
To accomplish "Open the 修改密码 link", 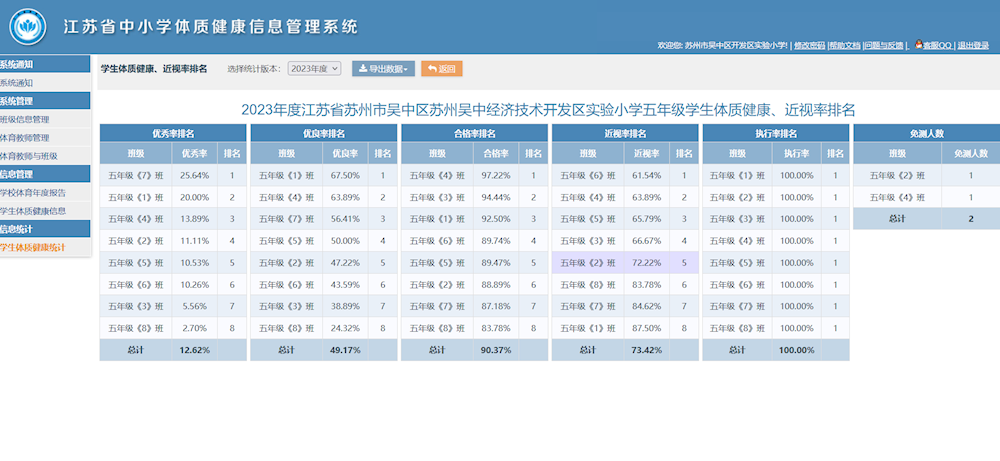I will (809, 45).
